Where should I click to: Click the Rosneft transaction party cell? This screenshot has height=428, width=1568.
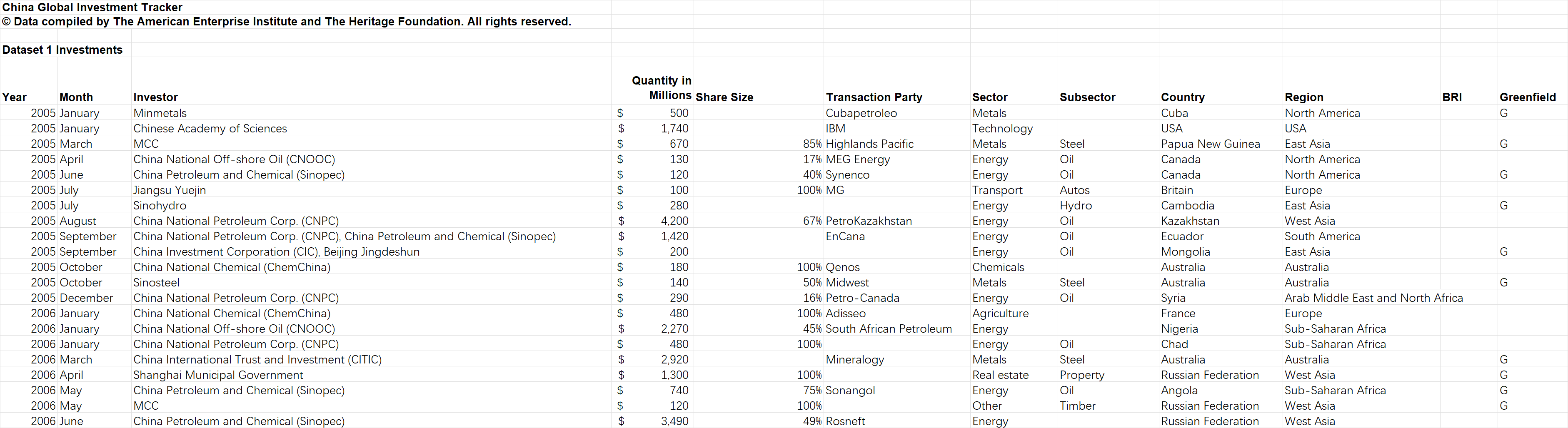[x=845, y=421]
